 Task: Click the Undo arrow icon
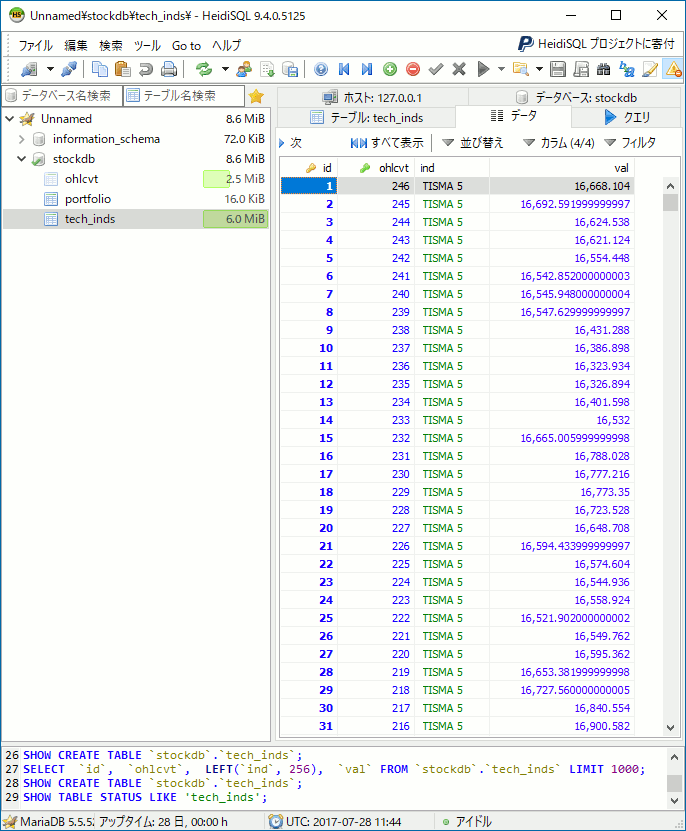[146, 69]
